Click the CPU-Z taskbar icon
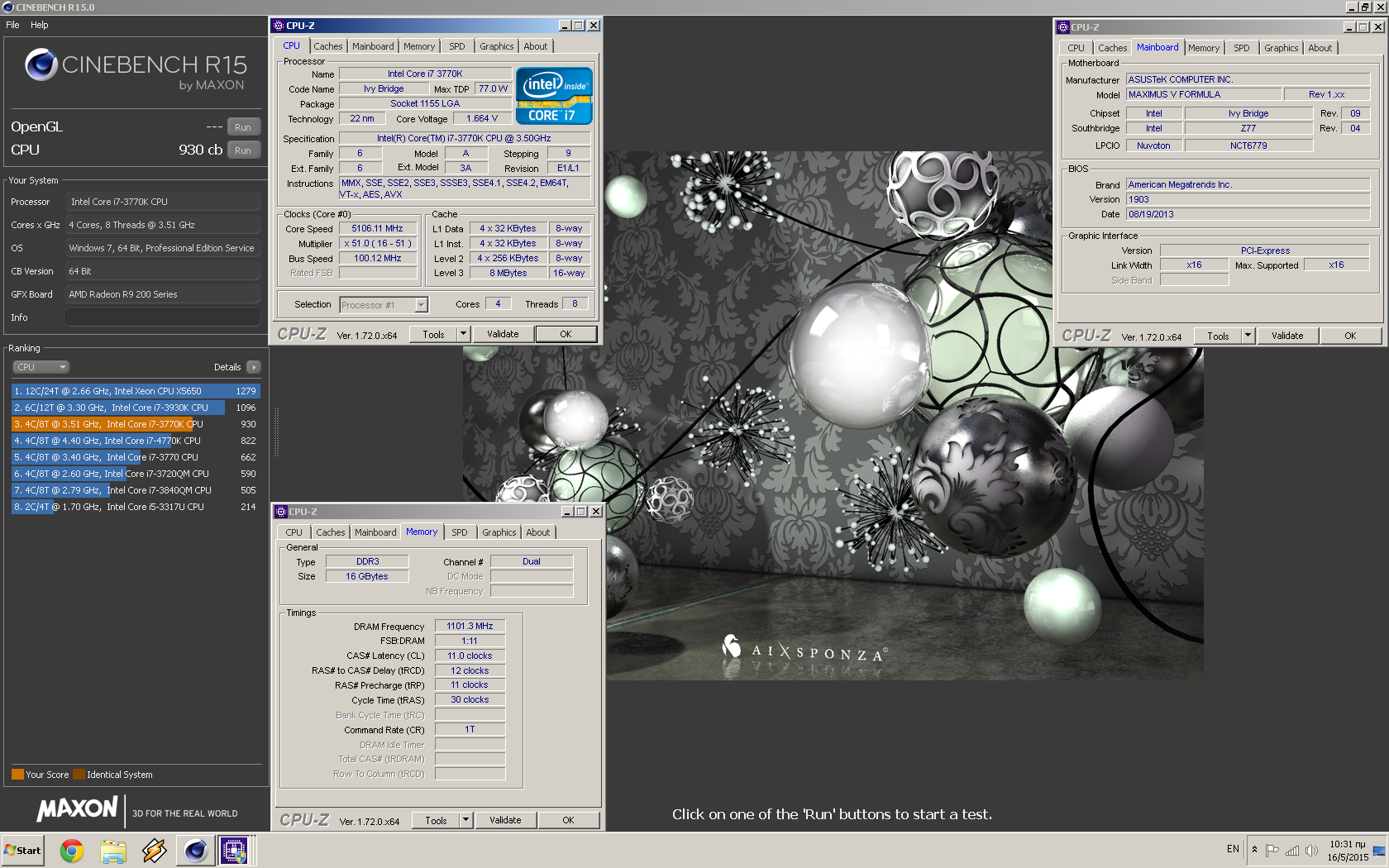 pyautogui.click(x=234, y=850)
